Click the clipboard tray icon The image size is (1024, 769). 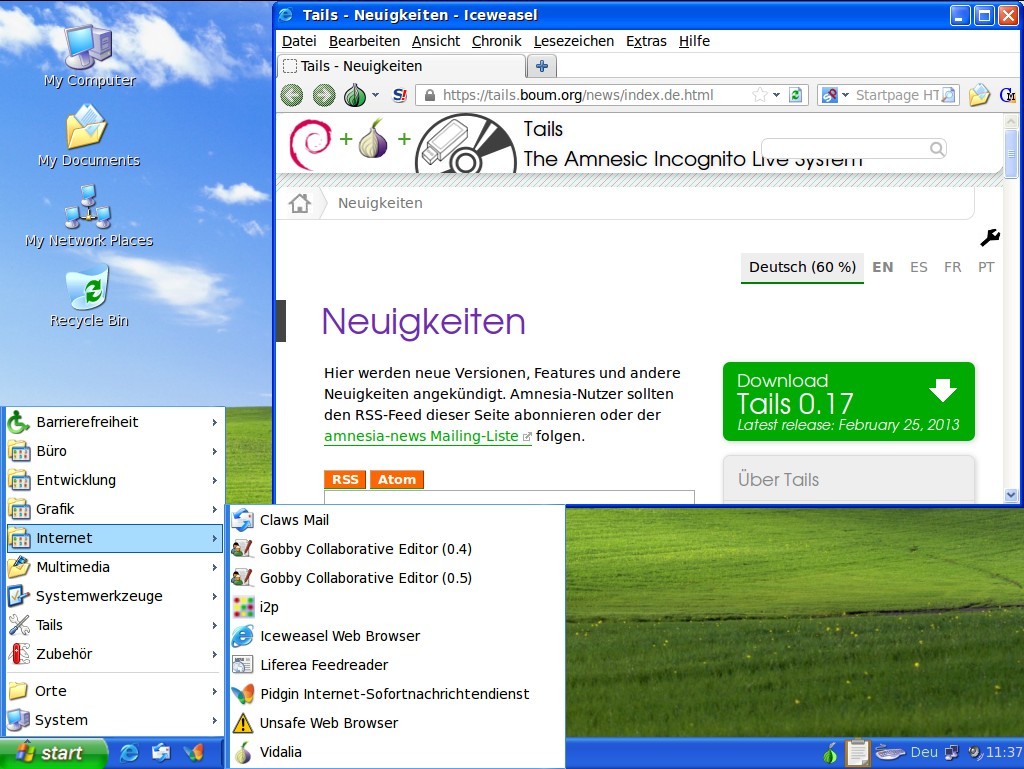pos(857,753)
